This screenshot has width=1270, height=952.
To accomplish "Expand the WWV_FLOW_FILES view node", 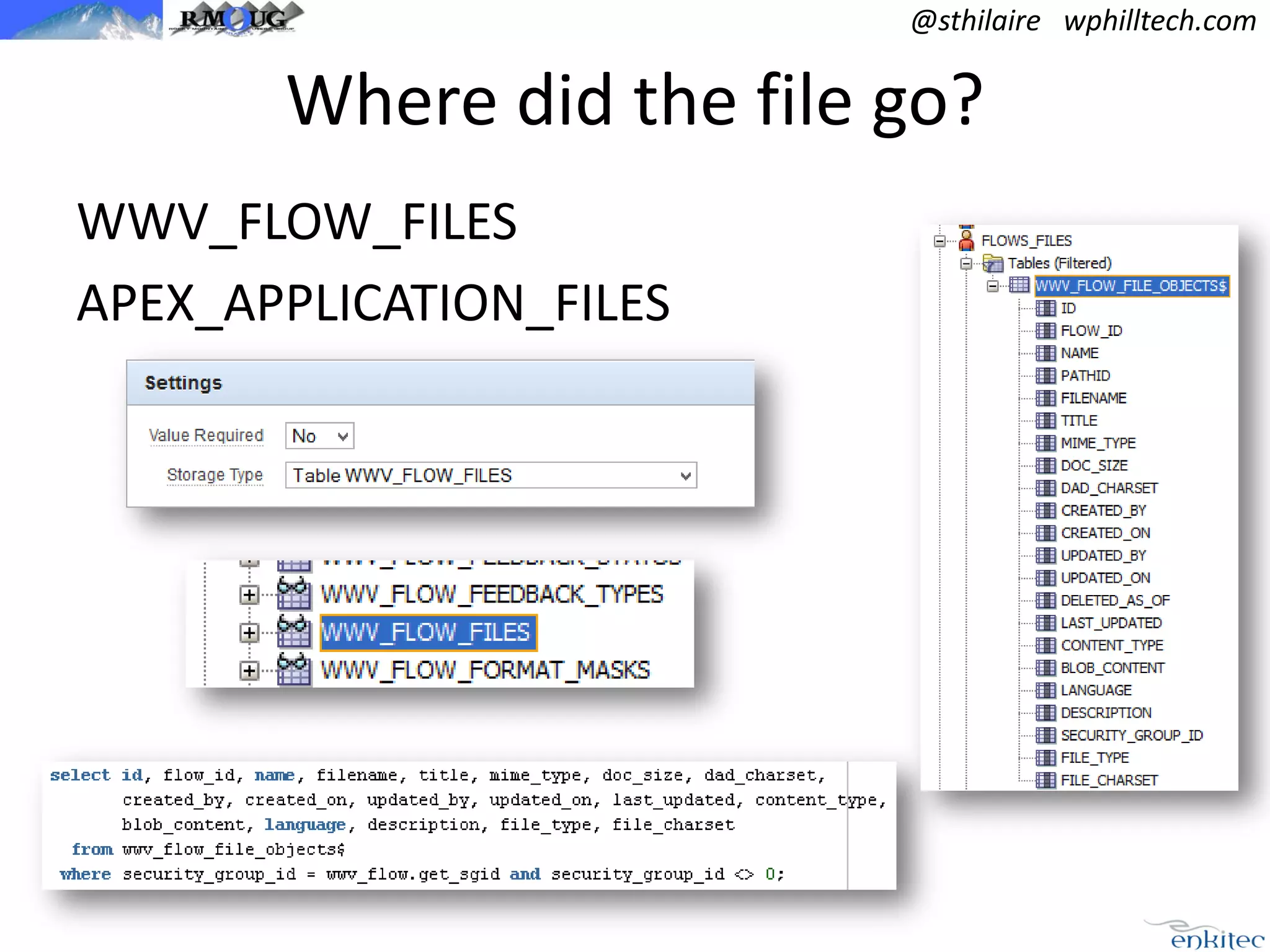I will 249,633.
